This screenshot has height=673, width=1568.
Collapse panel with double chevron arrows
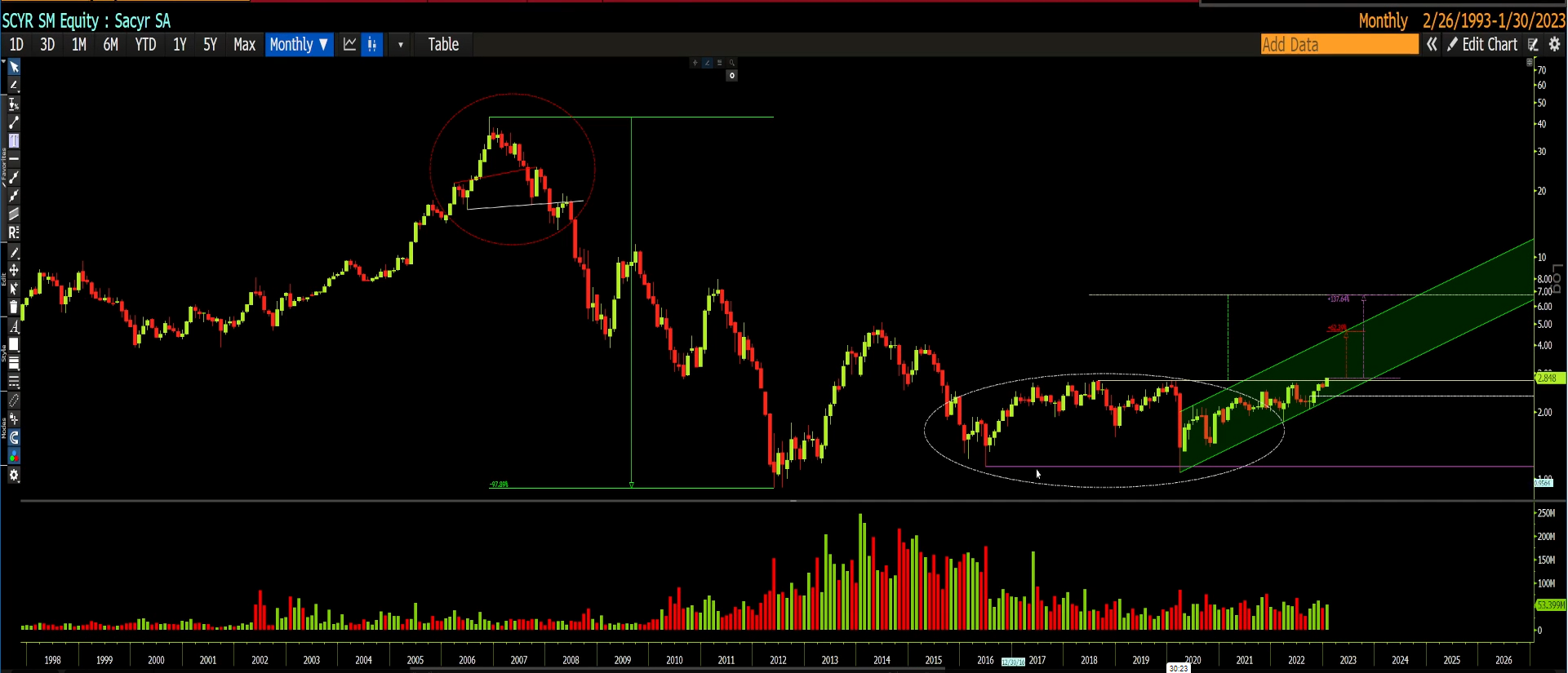click(x=1432, y=45)
